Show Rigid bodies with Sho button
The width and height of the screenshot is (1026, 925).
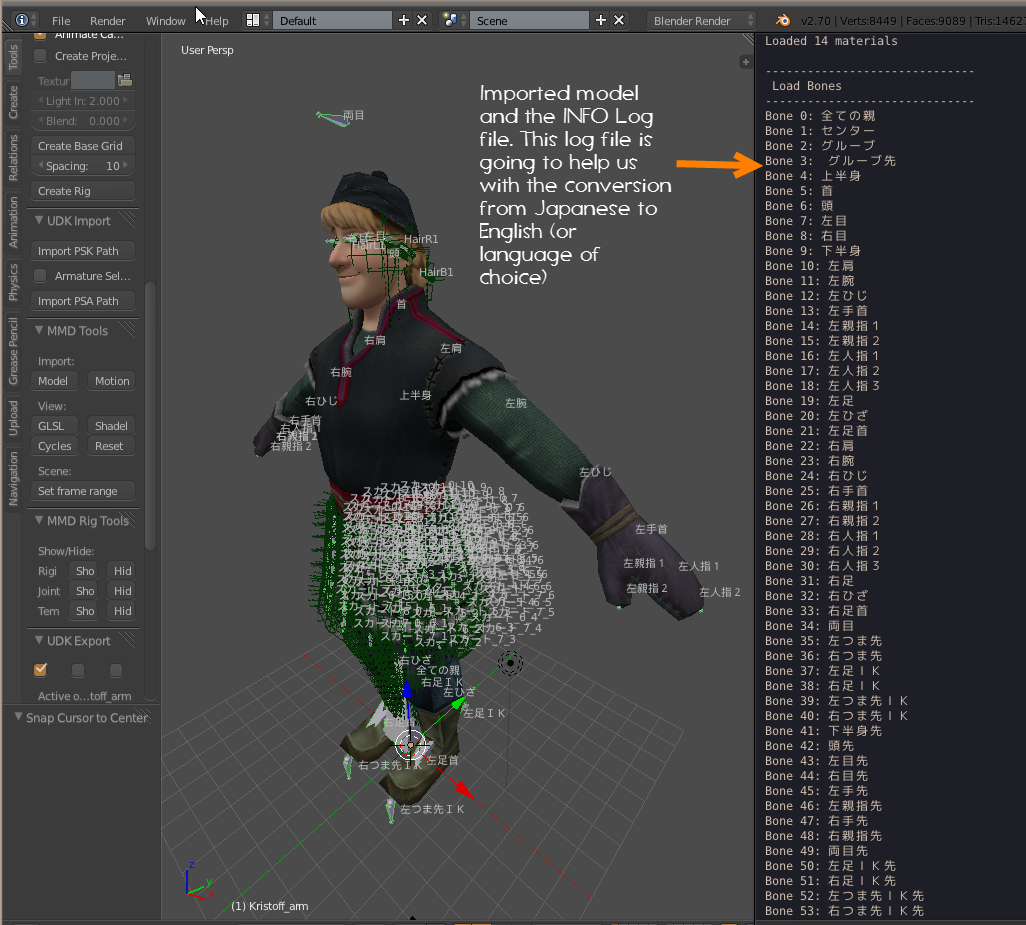[84, 571]
